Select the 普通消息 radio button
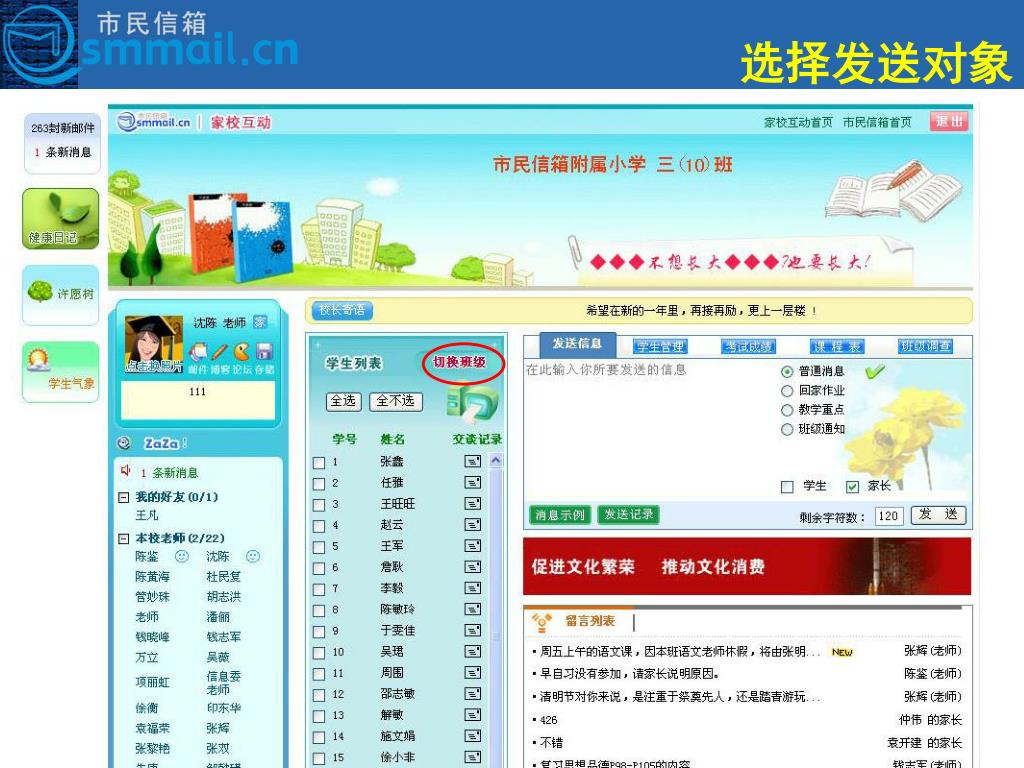 click(787, 372)
